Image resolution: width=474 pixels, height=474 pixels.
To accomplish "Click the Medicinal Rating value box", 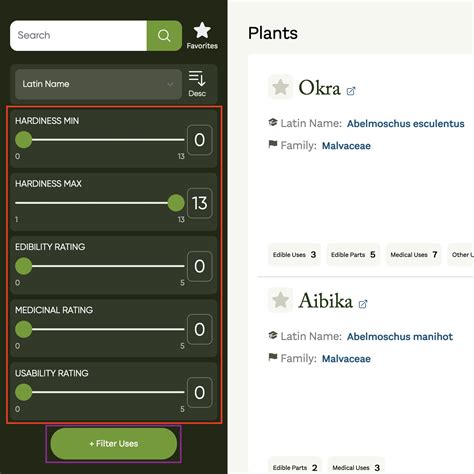I will point(199,329).
